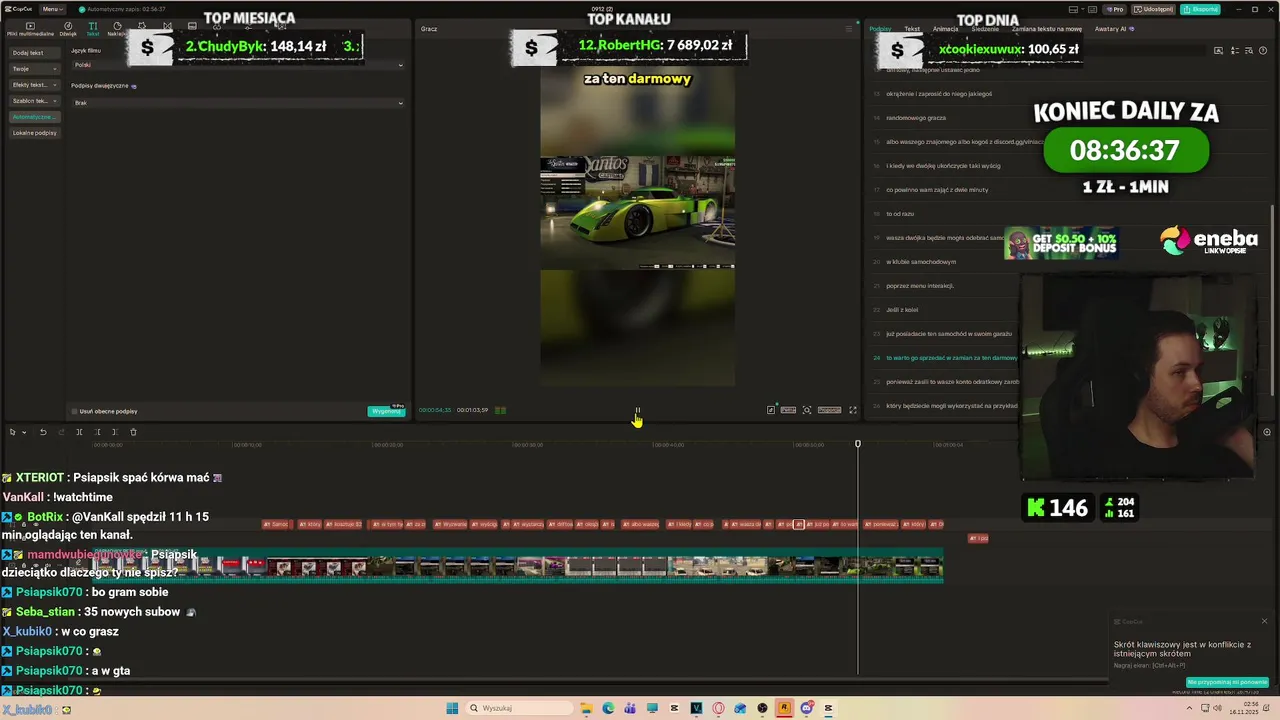Toggle the player fullscreen icon
This screenshot has height=720, width=1280.
tap(853, 410)
